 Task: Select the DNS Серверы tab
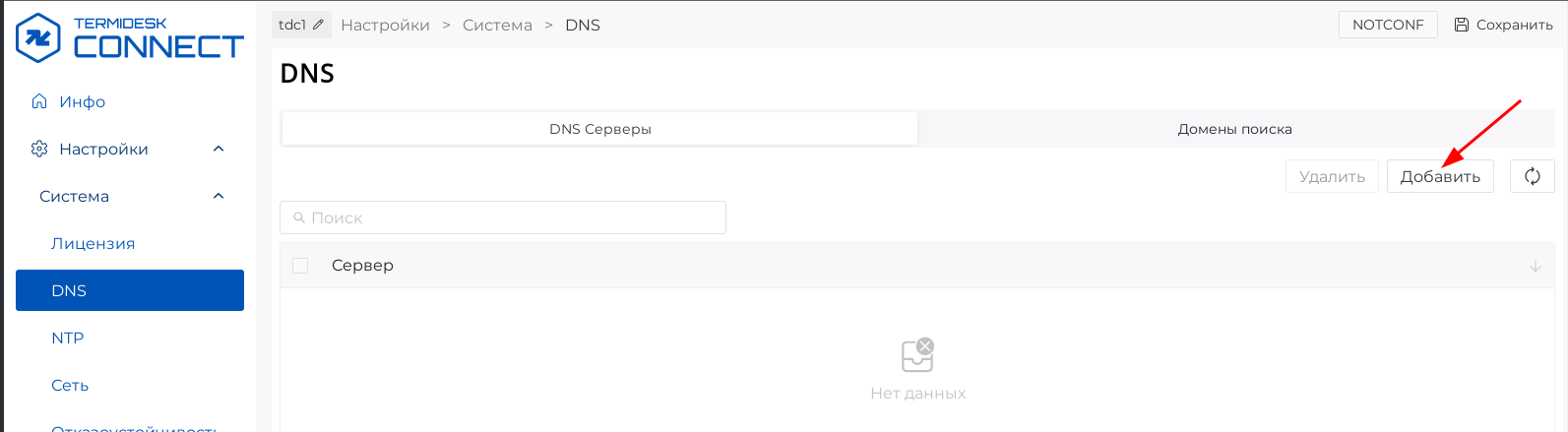[x=599, y=129]
